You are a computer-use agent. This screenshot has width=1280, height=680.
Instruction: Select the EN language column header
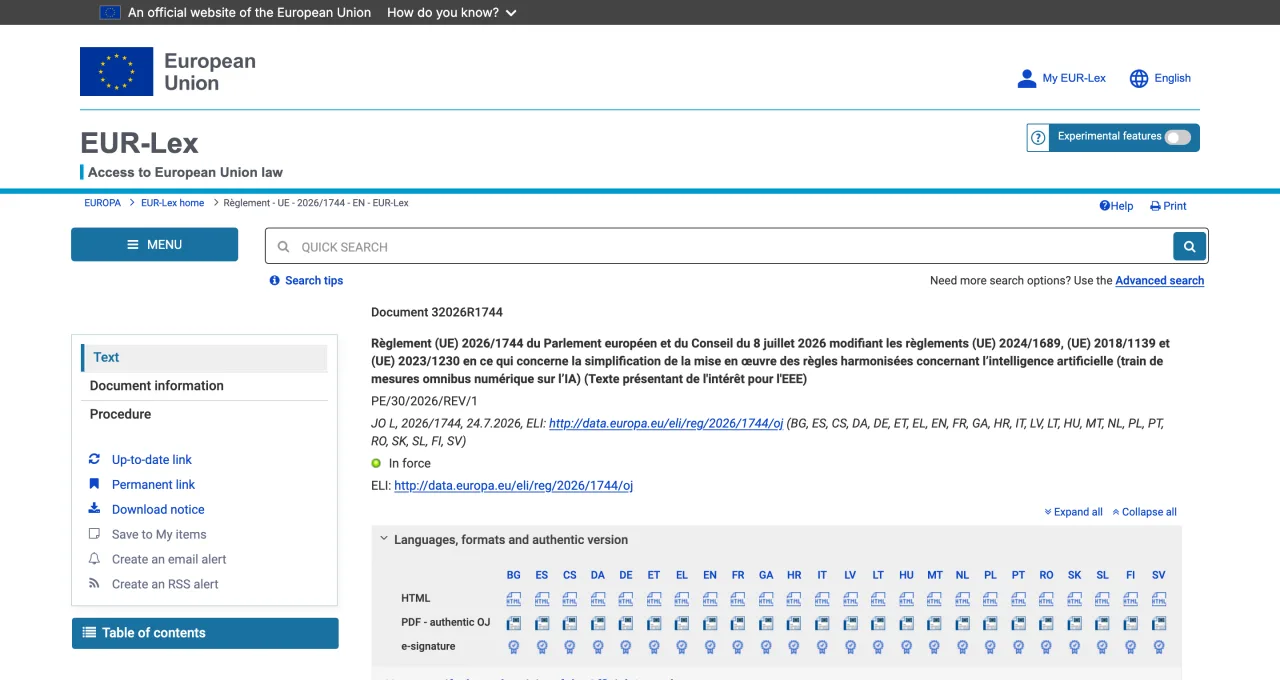(x=710, y=575)
